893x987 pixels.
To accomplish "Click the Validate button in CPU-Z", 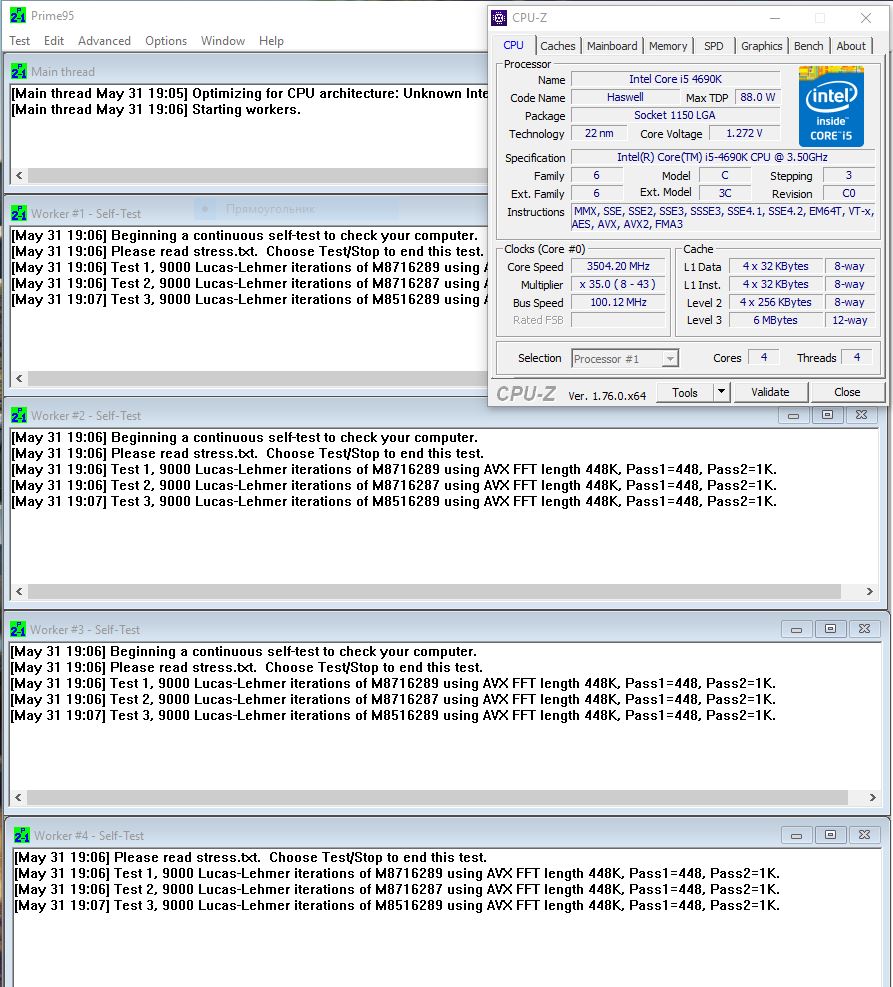I will [x=770, y=392].
